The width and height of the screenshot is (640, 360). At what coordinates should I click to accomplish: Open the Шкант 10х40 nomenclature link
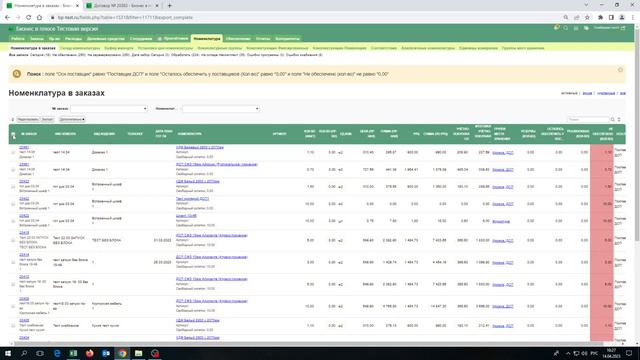click(x=186, y=216)
